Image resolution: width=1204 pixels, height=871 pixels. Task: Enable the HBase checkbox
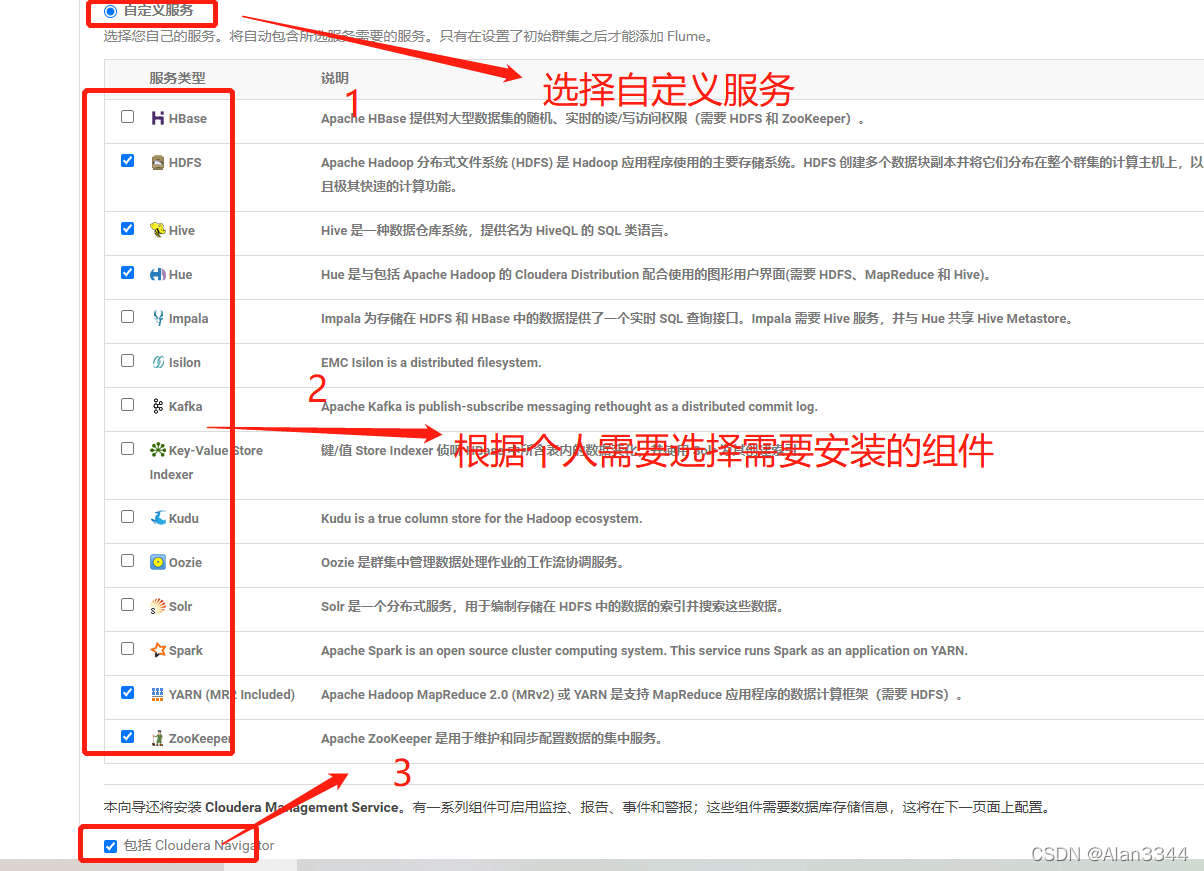point(127,116)
